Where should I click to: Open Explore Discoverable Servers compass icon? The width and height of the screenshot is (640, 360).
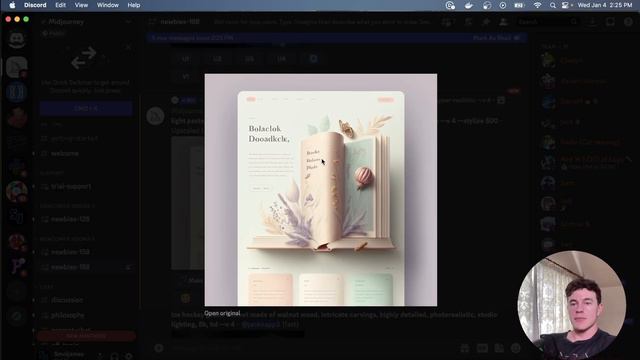pyautogui.click(x=17, y=316)
